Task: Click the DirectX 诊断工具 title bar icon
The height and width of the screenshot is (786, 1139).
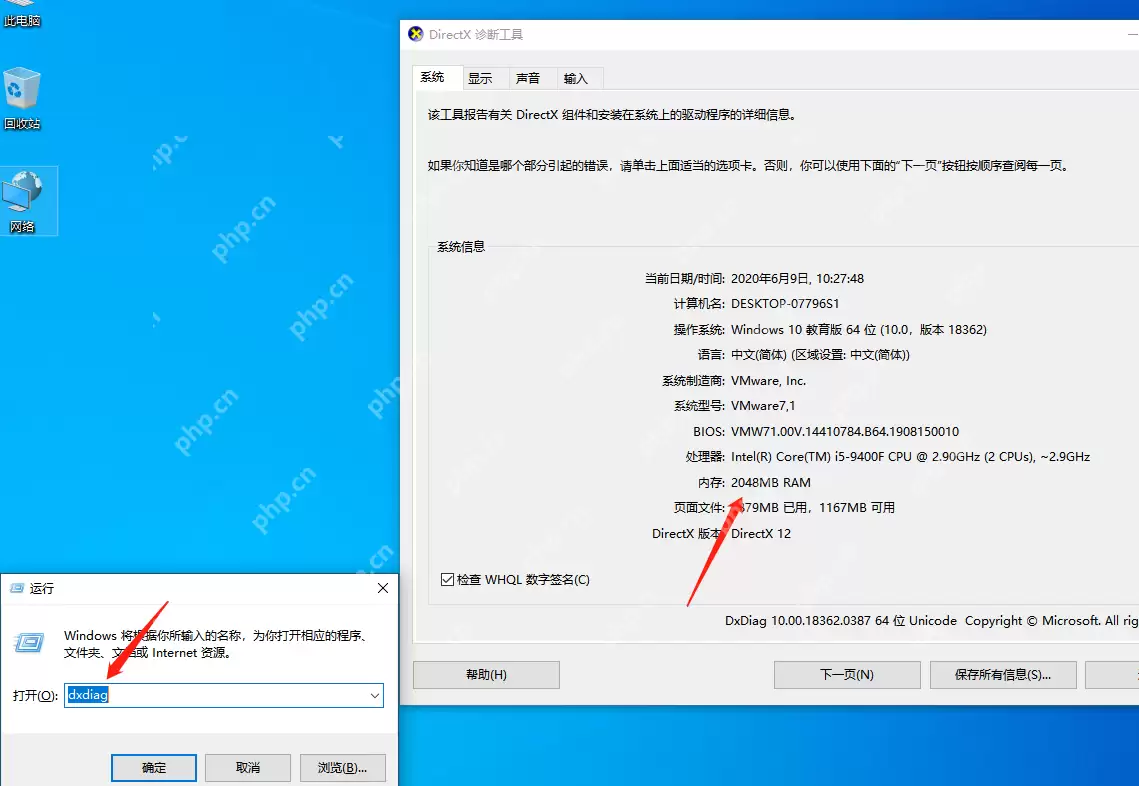Action: (416, 34)
